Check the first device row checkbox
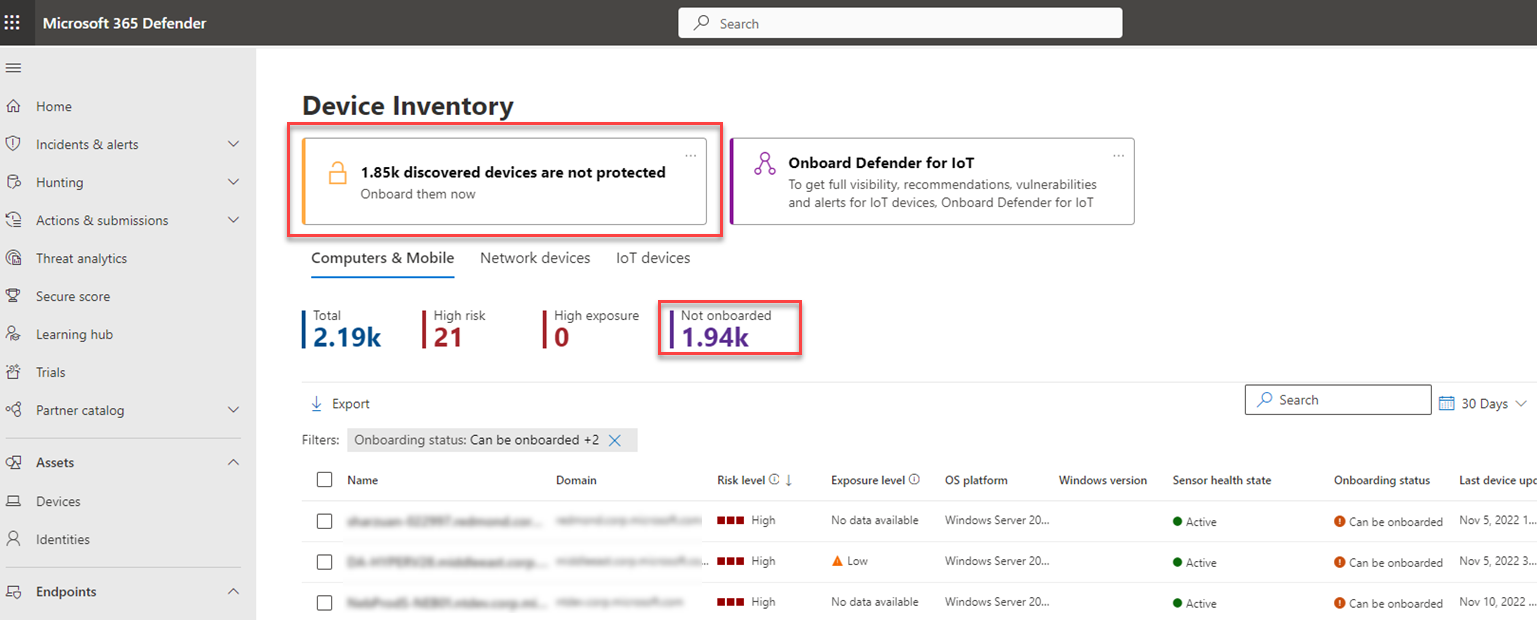1537x620 pixels. tap(324, 521)
